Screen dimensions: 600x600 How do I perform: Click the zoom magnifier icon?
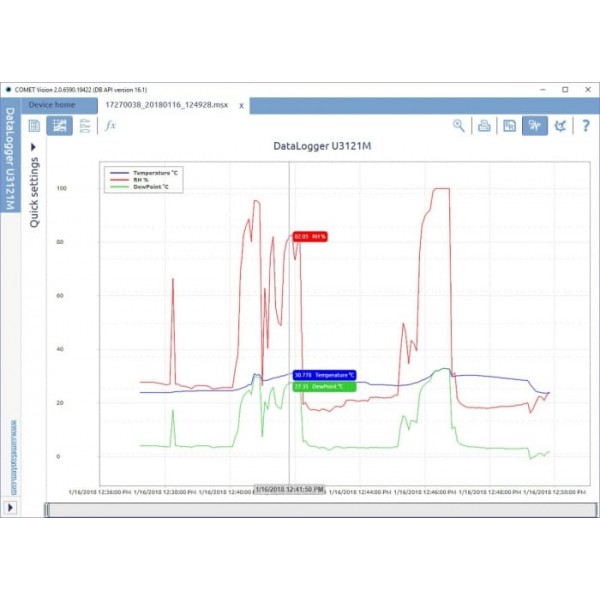tap(459, 126)
